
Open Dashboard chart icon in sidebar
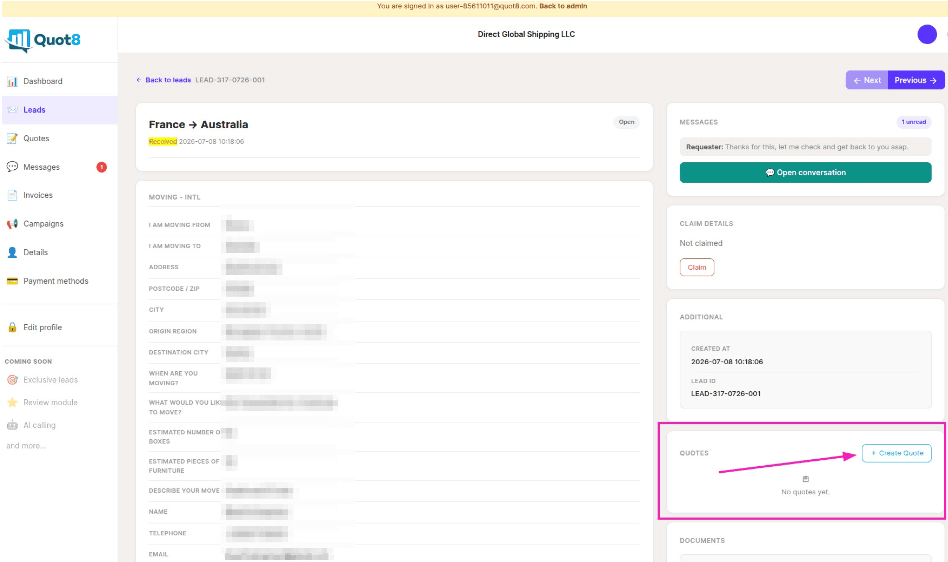click(x=12, y=81)
